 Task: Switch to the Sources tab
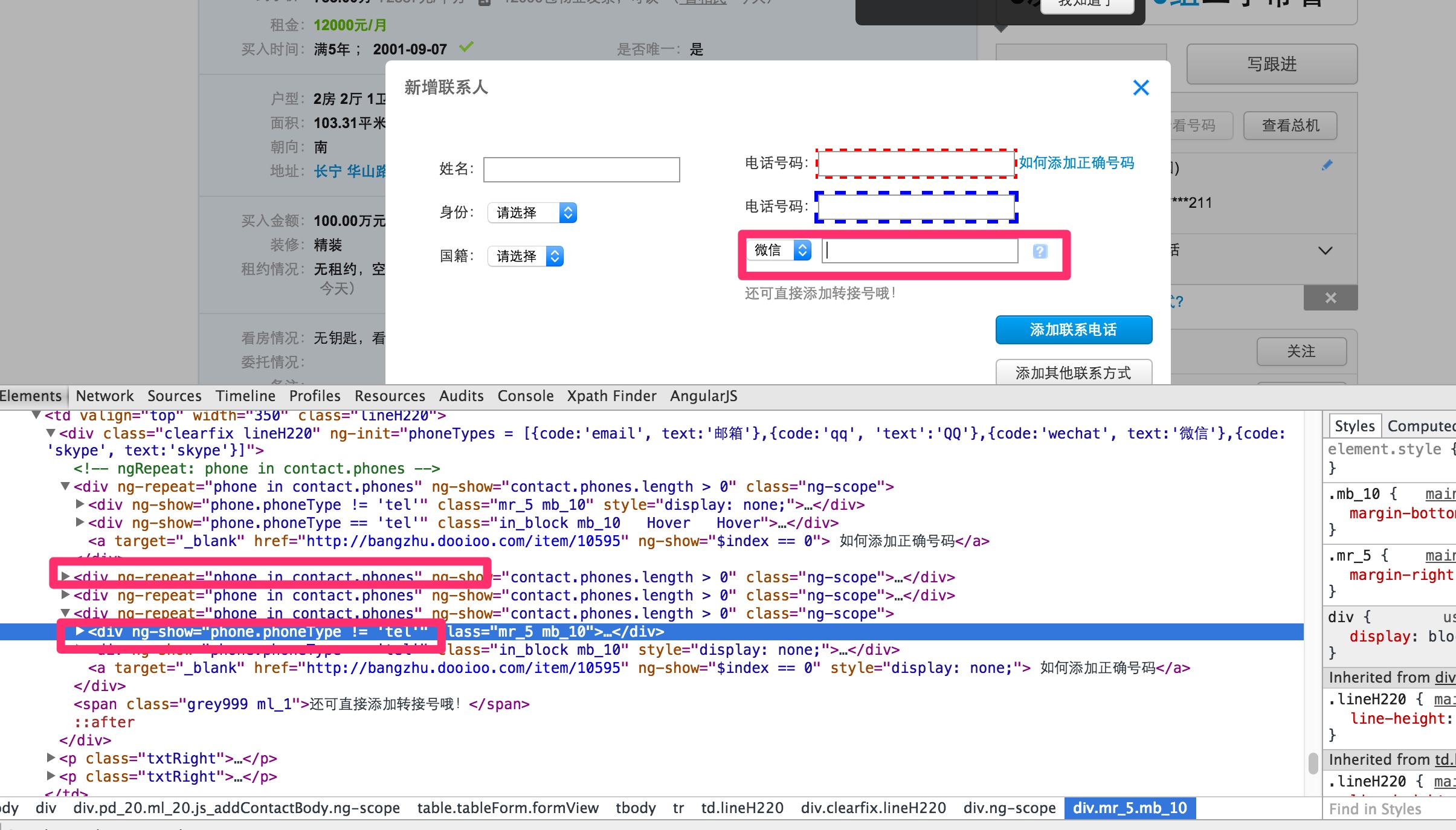[x=174, y=396]
